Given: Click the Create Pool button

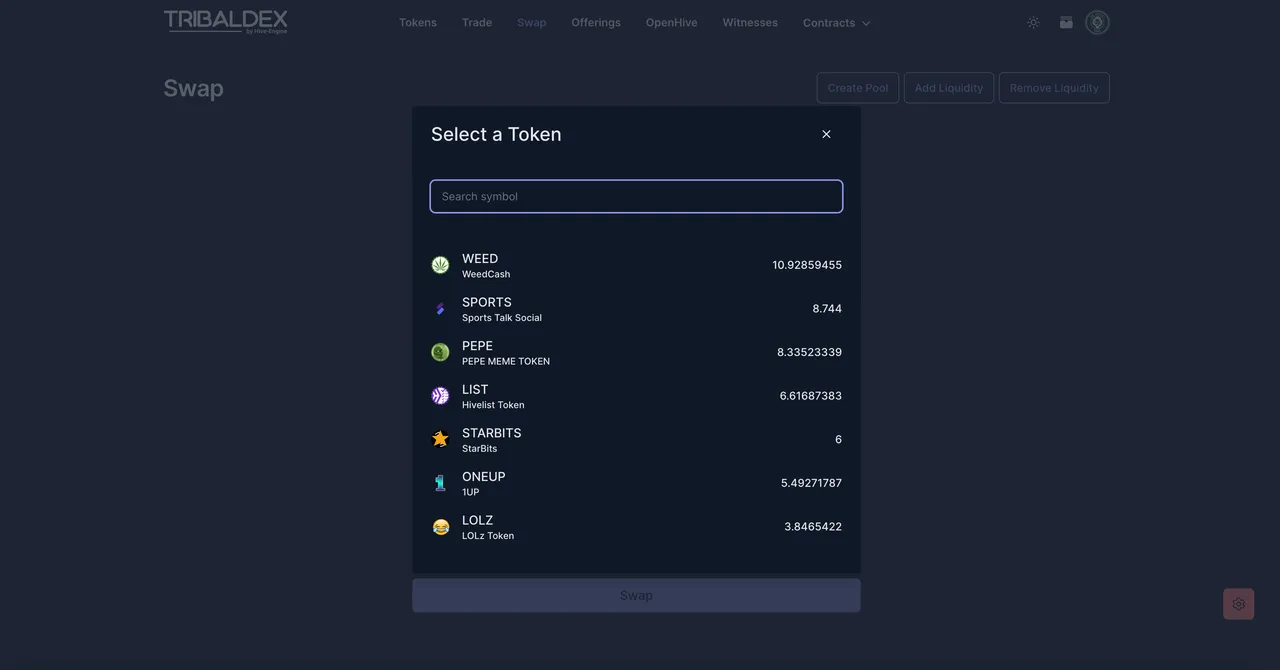Looking at the screenshot, I should click(858, 88).
